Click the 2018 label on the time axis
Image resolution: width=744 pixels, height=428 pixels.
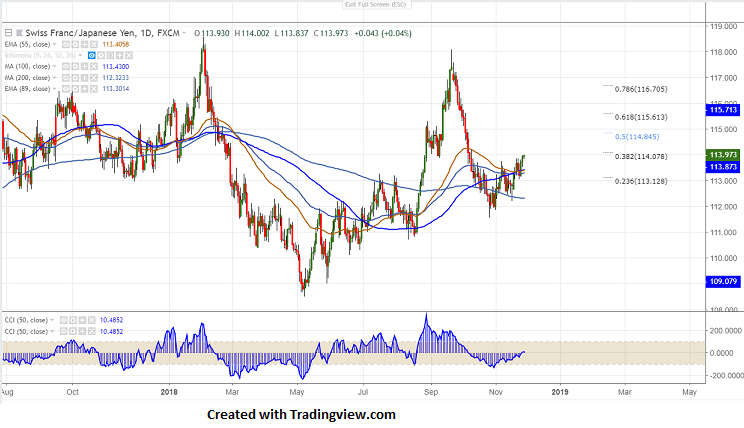click(x=169, y=392)
